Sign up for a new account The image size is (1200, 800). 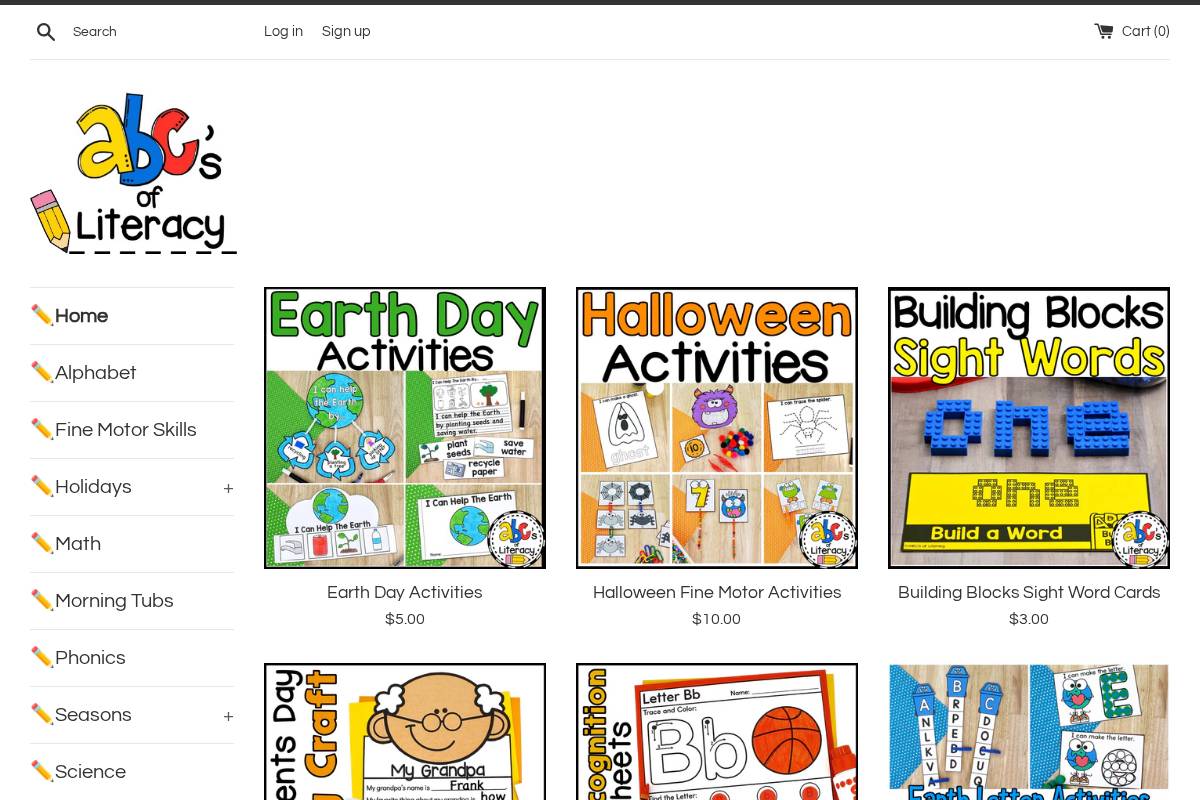(x=346, y=31)
